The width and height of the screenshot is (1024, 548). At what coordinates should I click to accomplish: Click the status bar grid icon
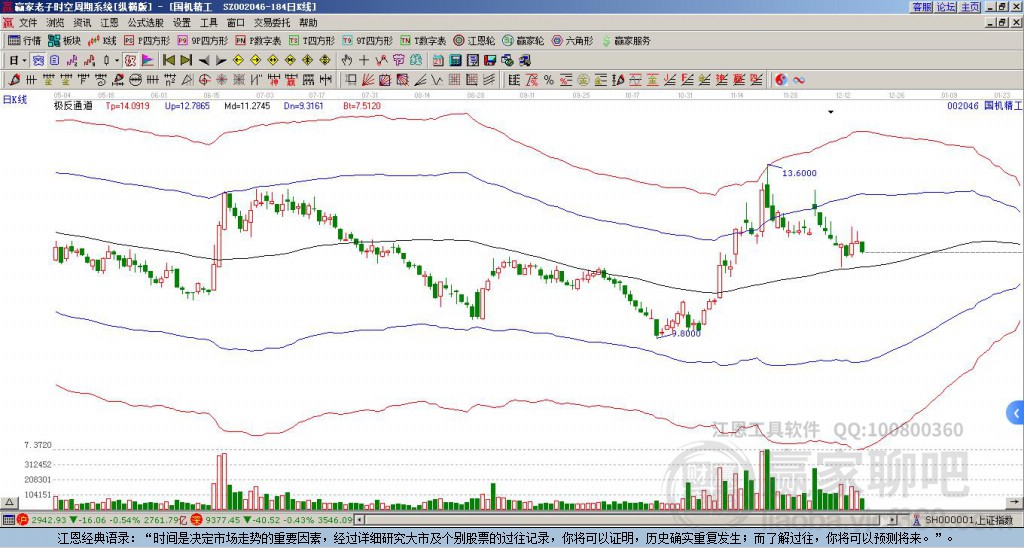coord(8,520)
